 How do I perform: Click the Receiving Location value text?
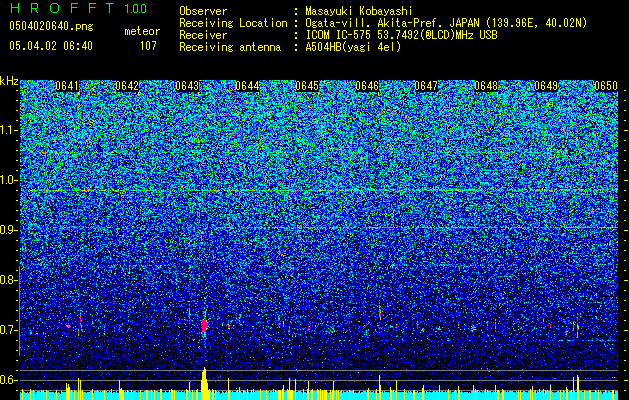tap(446, 23)
